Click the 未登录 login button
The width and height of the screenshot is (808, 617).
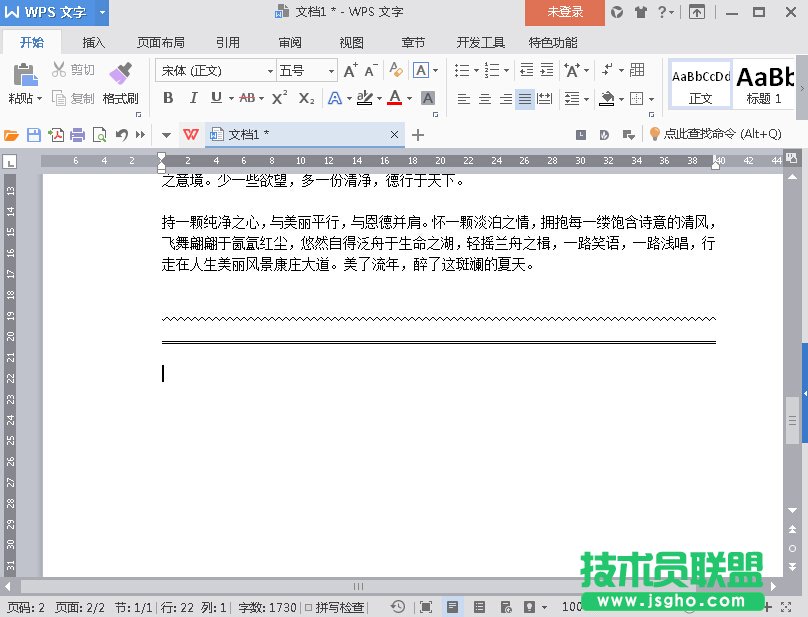[565, 12]
